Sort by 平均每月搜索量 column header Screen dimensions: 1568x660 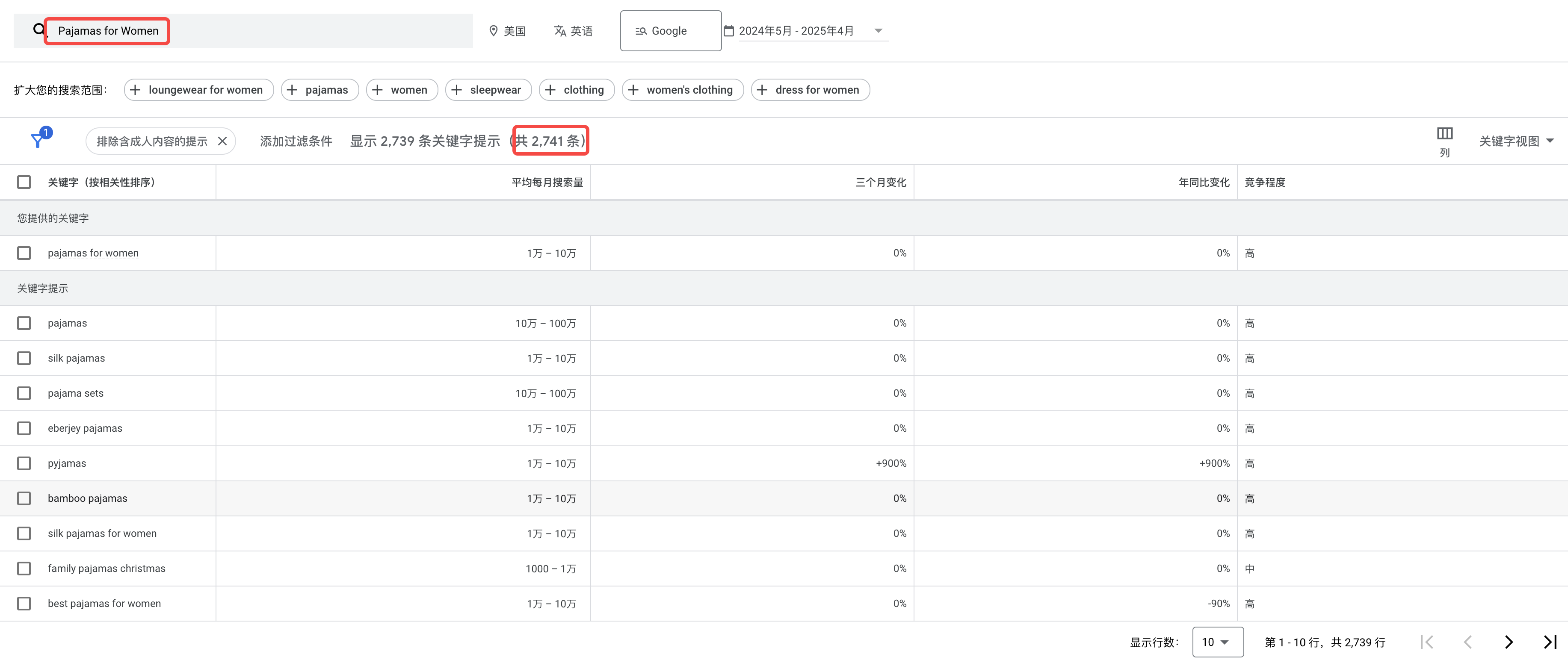coord(547,183)
